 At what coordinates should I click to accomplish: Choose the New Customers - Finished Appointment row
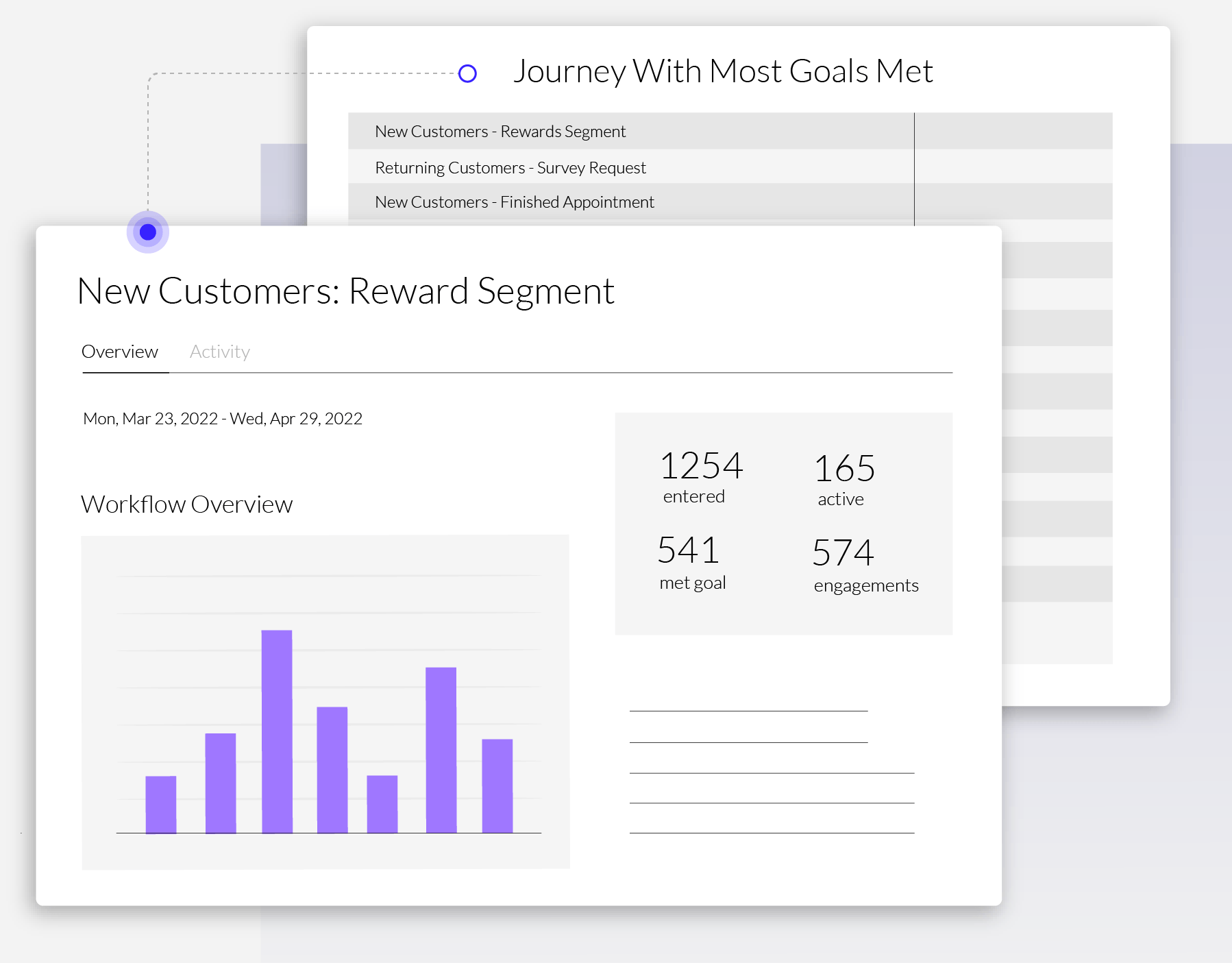pyautogui.click(x=515, y=202)
